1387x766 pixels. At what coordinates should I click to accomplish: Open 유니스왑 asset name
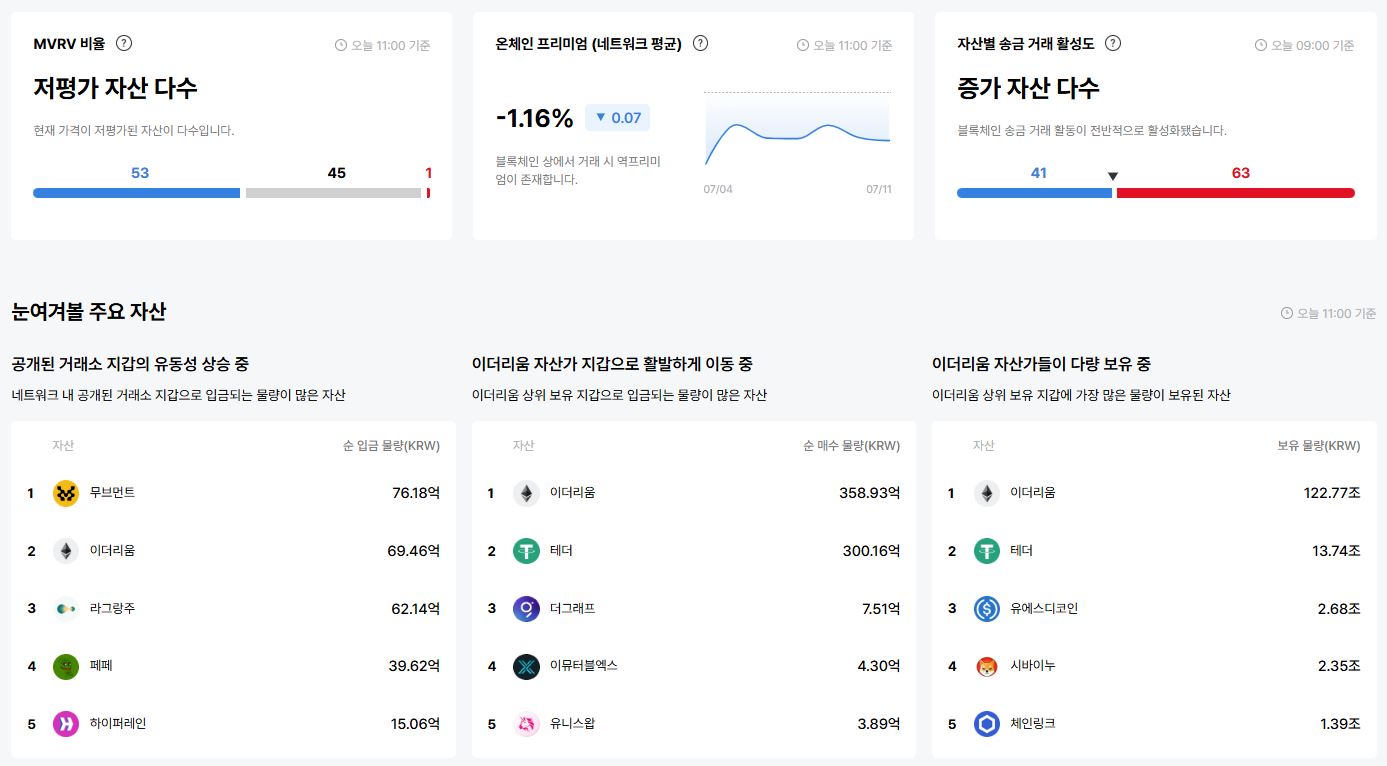pyautogui.click(x=572, y=724)
